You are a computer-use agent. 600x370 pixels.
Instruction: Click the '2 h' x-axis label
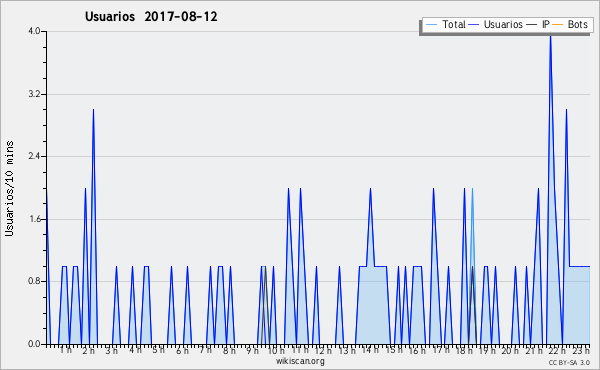click(x=88, y=350)
